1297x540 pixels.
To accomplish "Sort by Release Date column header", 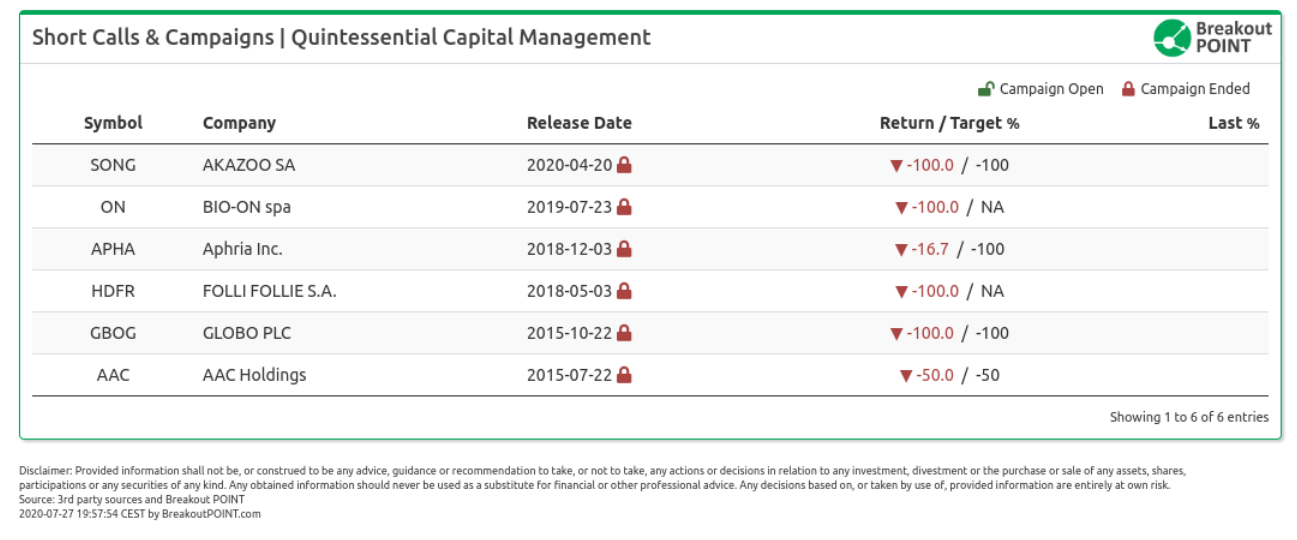I will [579, 123].
